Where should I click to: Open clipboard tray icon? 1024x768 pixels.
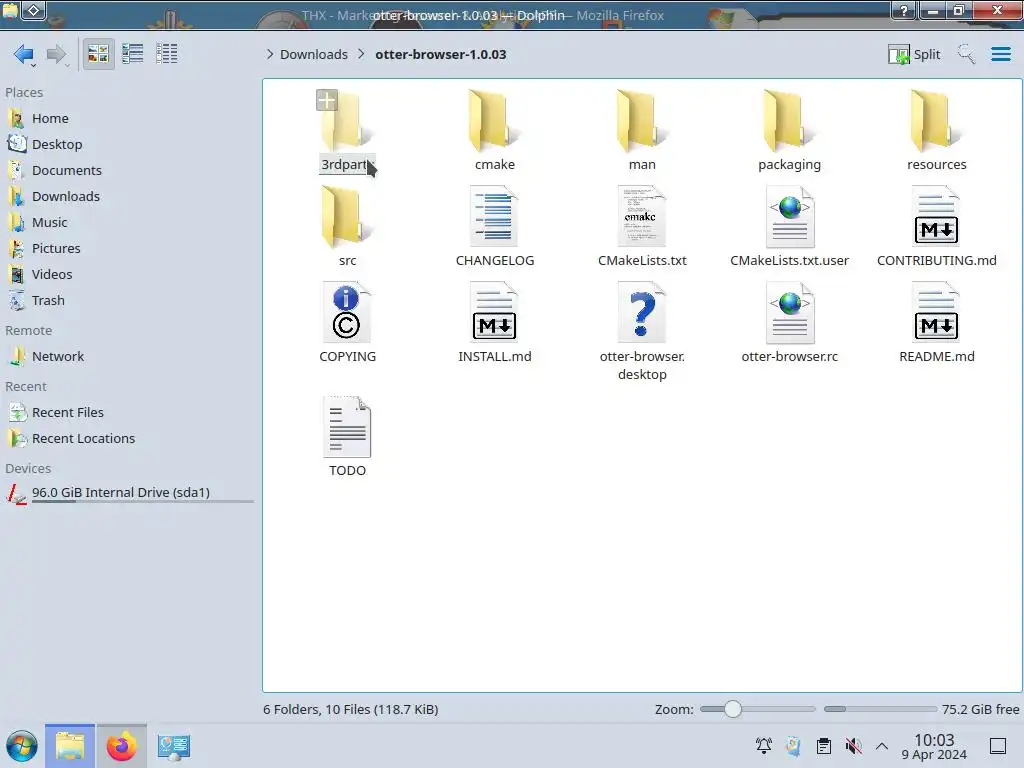click(824, 746)
